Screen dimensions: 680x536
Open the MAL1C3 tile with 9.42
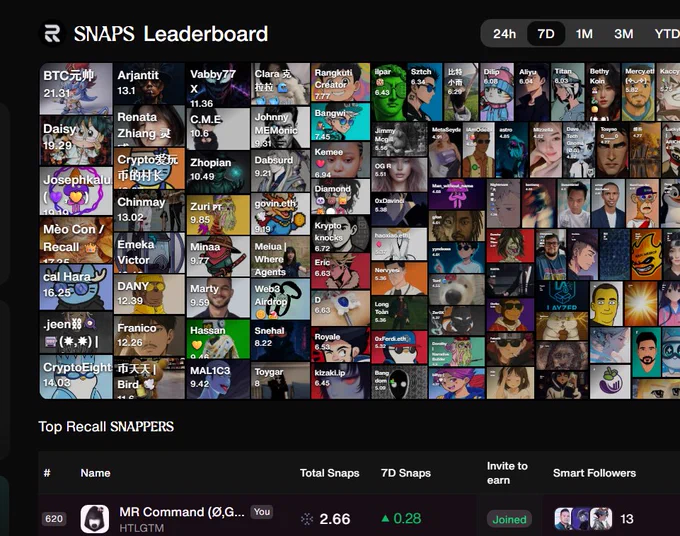218,379
